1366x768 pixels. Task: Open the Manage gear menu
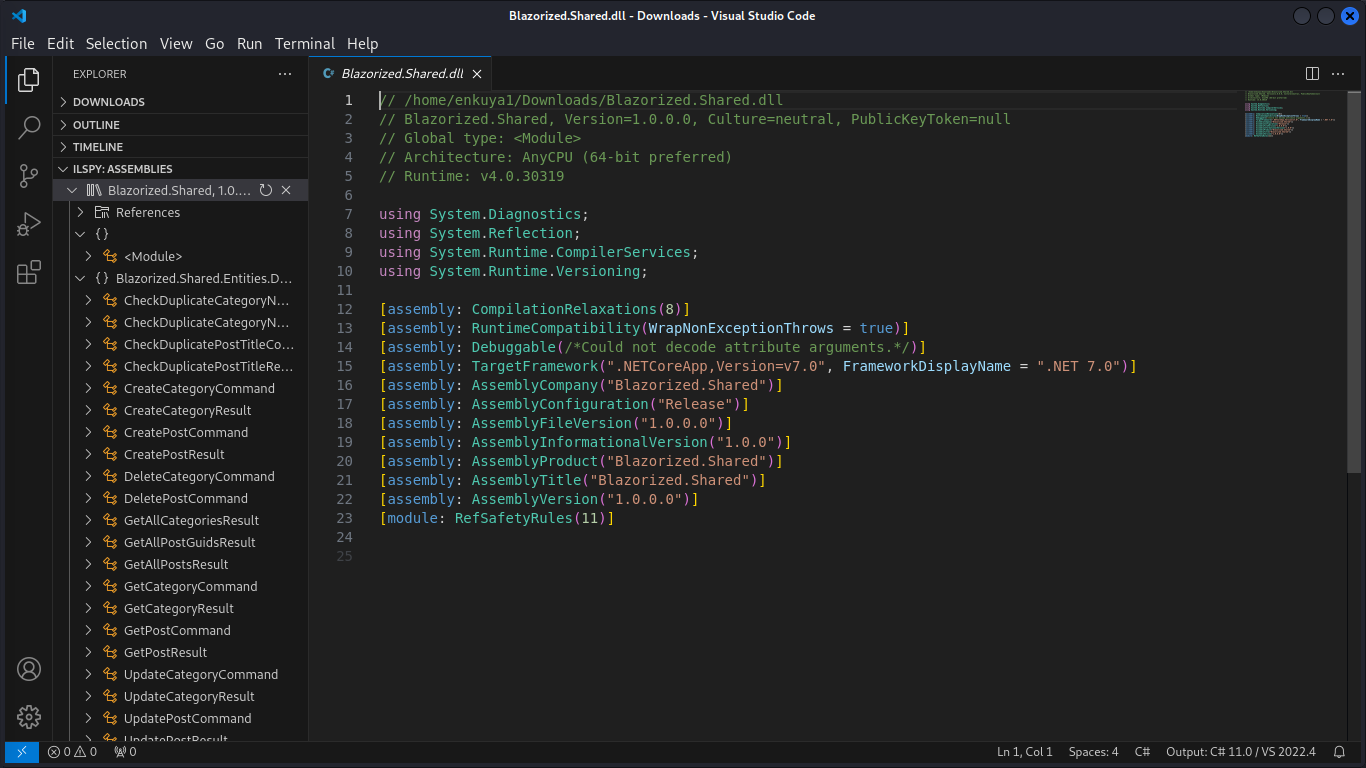29,716
